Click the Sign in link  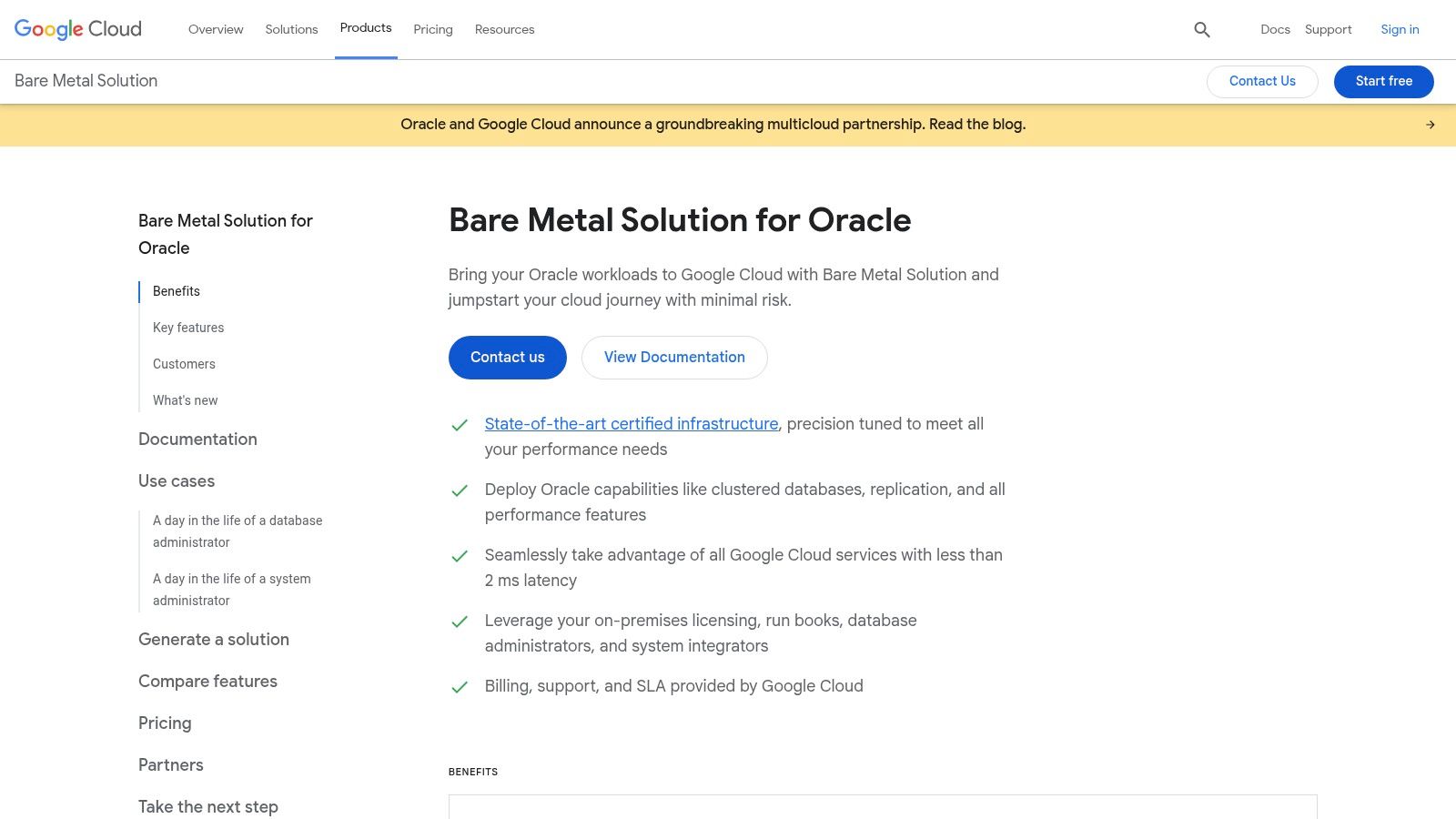pyautogui.click(x=1400, y=29)
